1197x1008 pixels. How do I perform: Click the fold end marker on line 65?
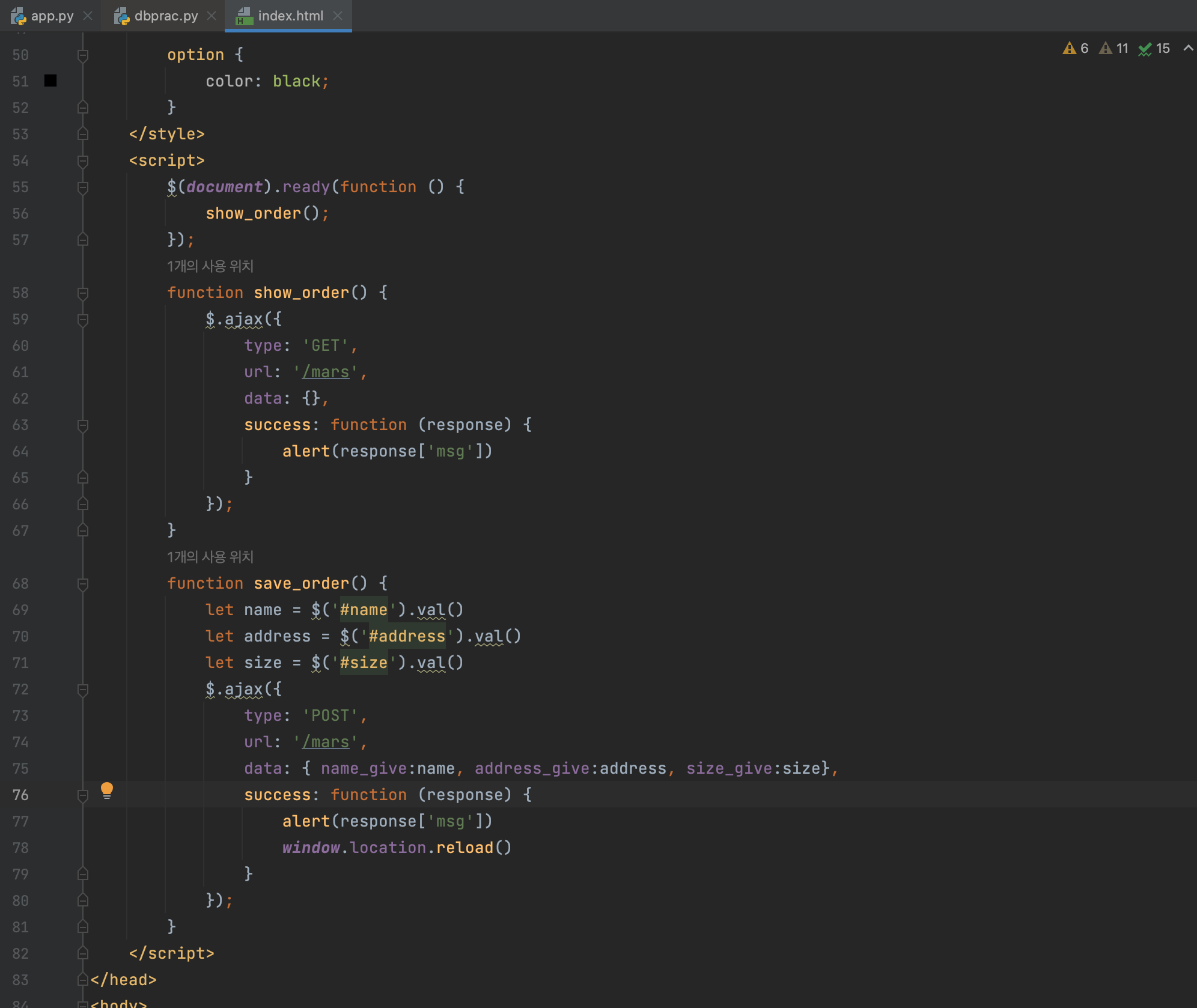pyautogui.click(x=83, y=478)
